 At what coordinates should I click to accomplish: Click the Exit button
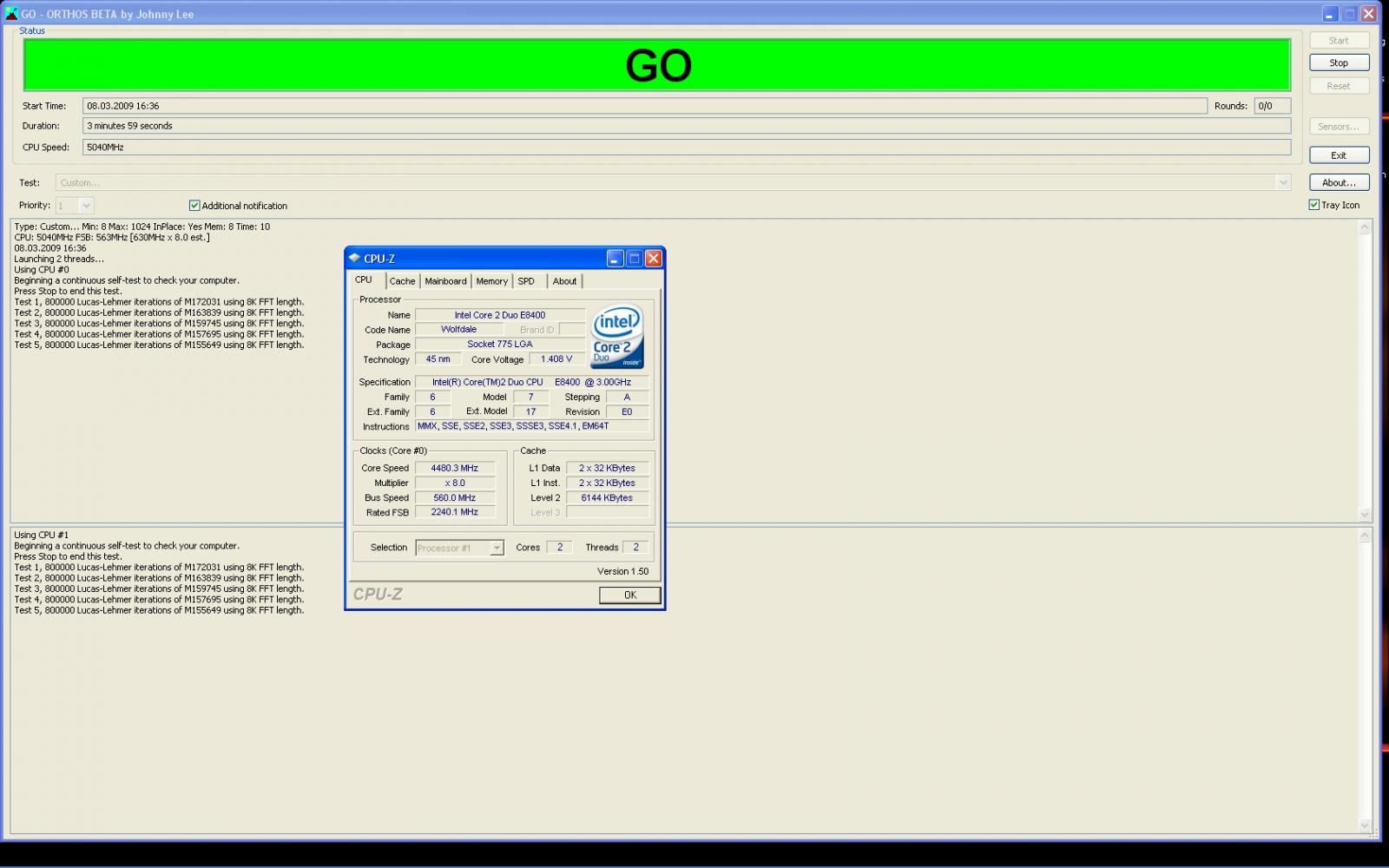click(1339, 155)
